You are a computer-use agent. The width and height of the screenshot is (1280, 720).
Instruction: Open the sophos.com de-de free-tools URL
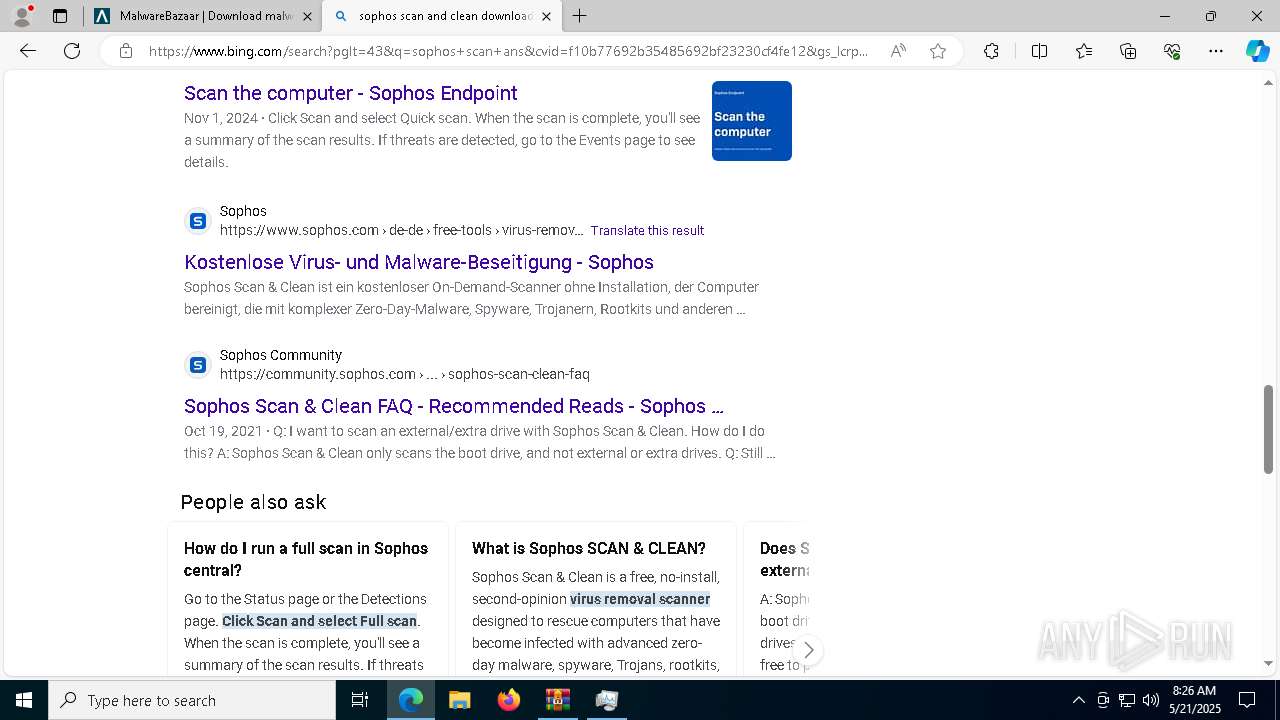[402, 230]
